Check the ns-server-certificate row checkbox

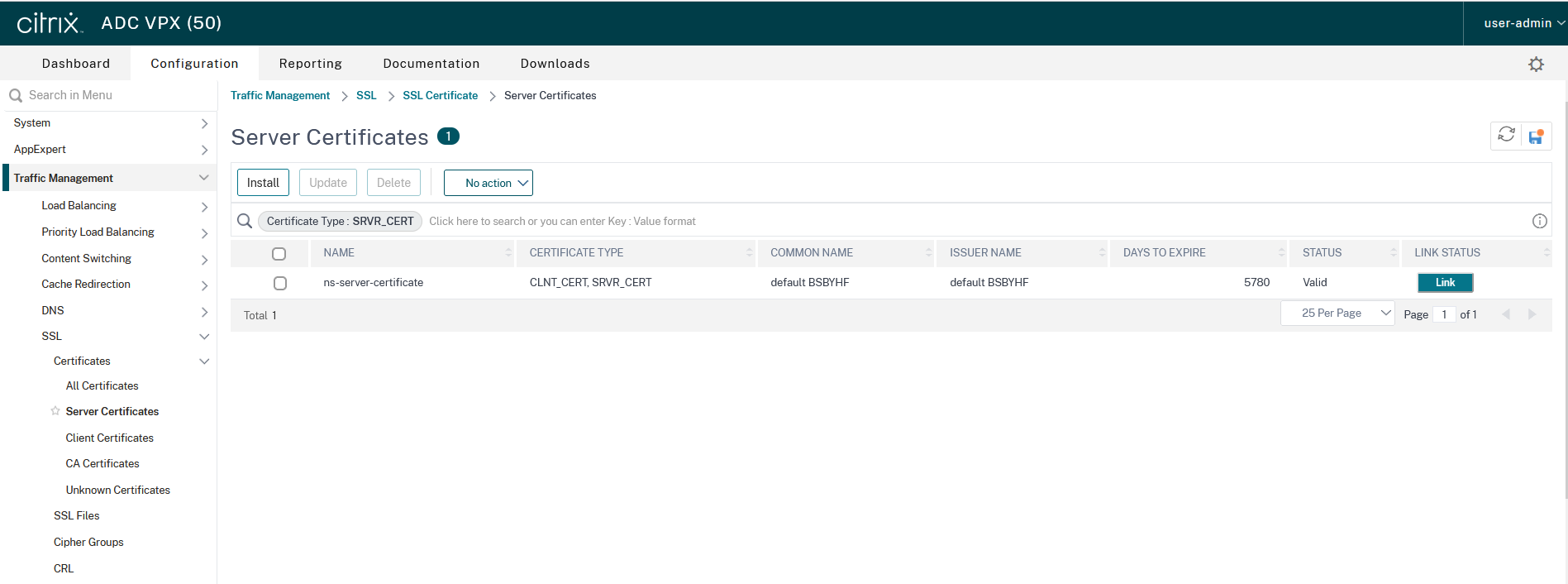point(280,283)
